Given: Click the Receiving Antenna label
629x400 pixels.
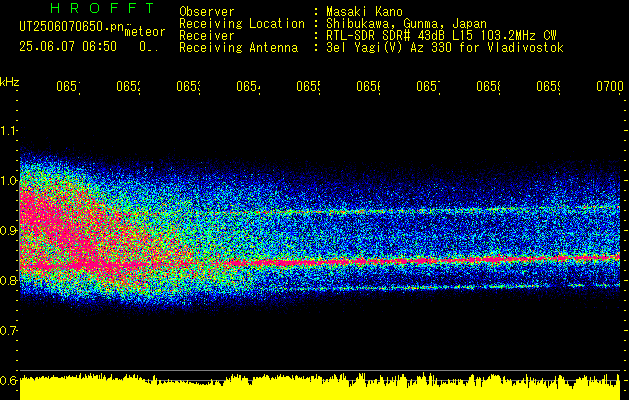Looking at the screenshot, I should click(x=238, y=48).
